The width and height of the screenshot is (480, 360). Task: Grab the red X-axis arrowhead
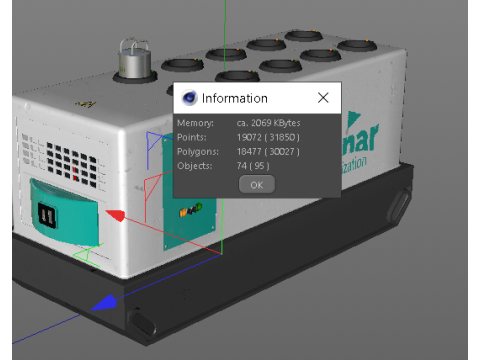coord(115,215)
